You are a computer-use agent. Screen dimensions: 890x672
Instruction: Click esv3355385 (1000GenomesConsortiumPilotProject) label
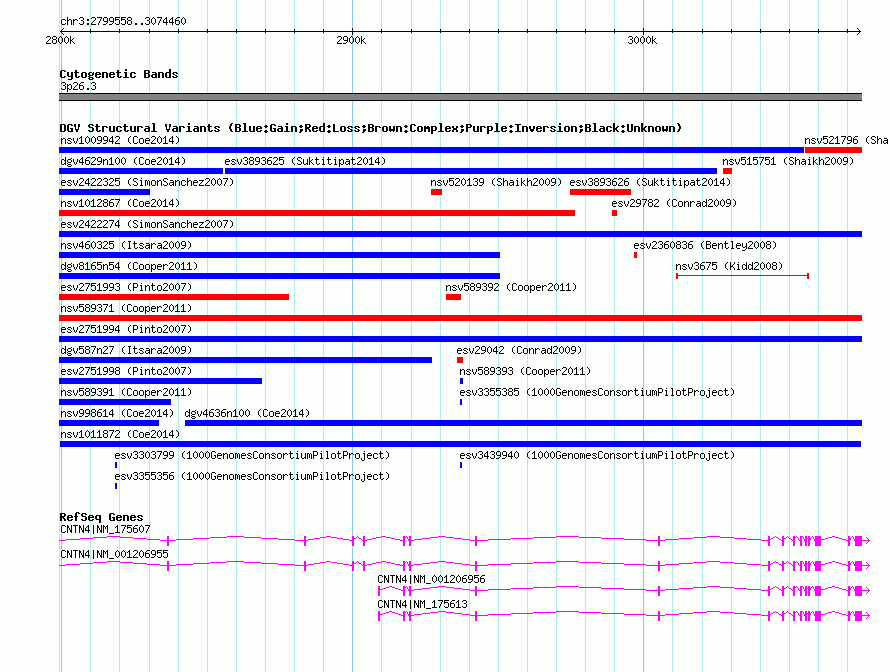(x=597, y=392)
